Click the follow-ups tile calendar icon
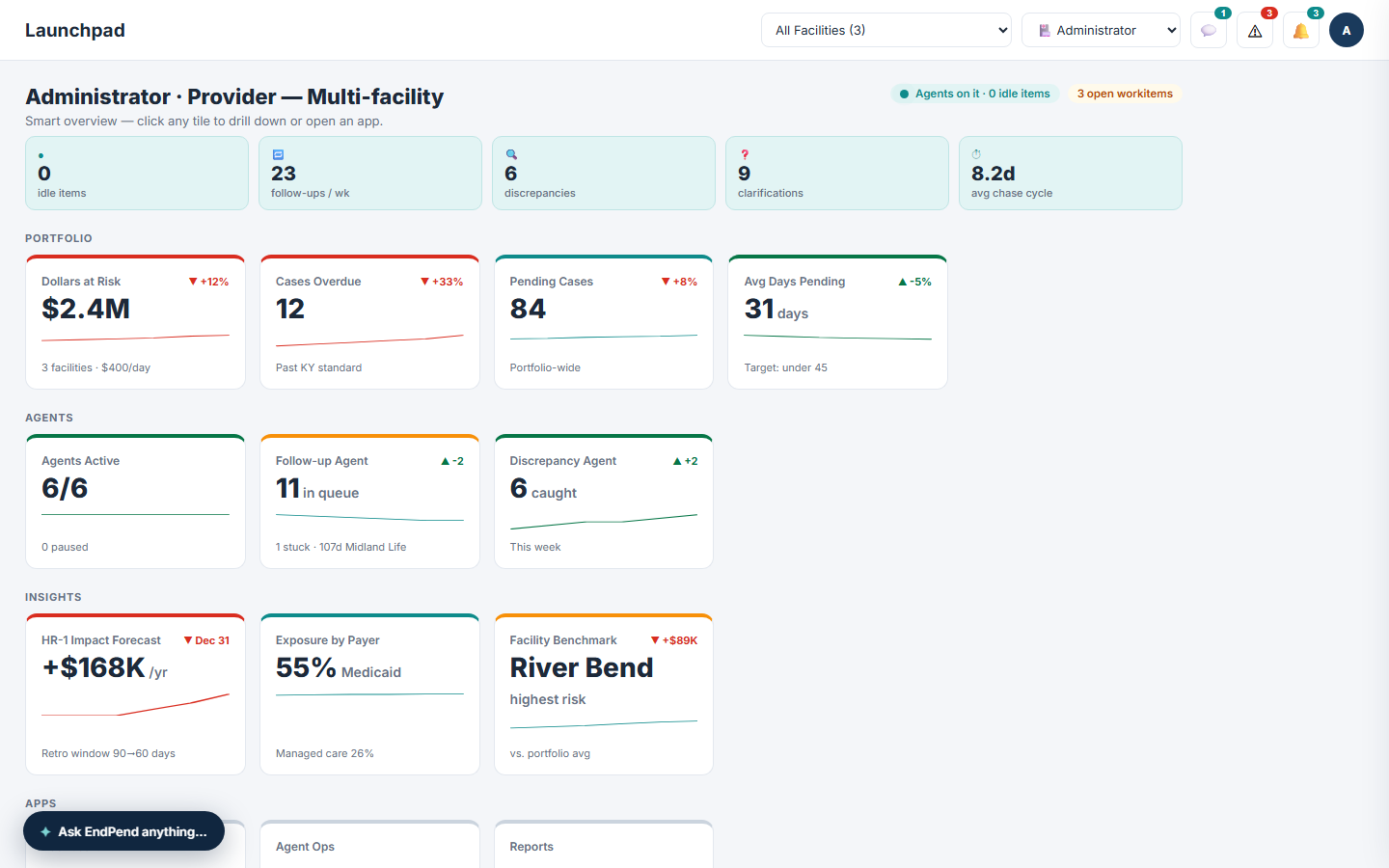Screen dimensions: 1389x868 tap(278, 154)
